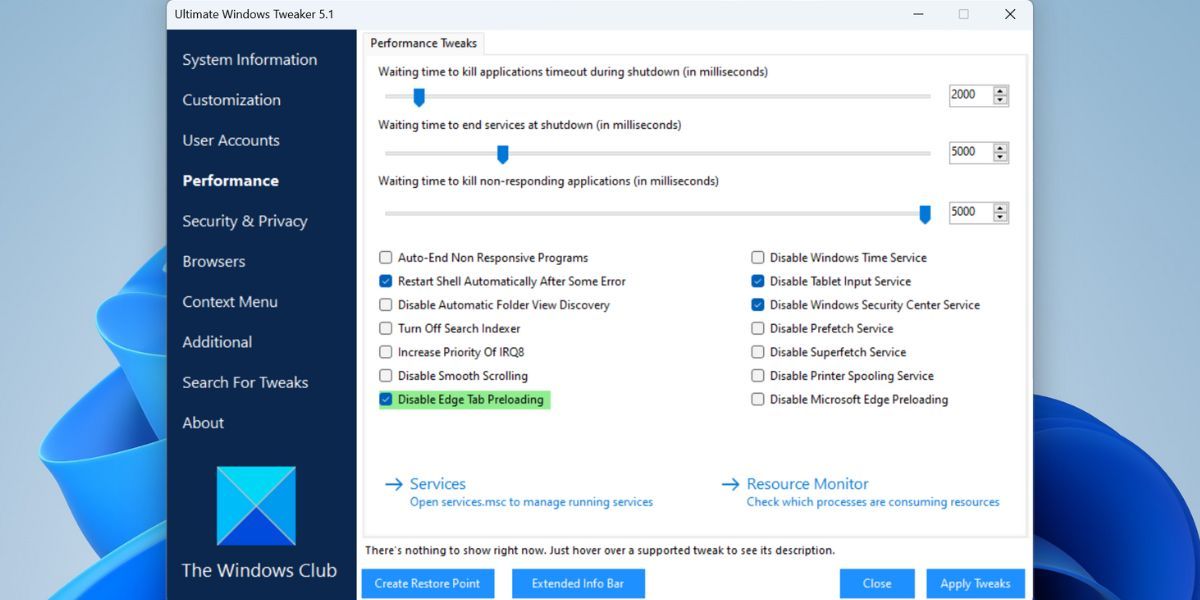
Task: Uncheck Restart Shell Automatically After Some Error
Action: pos(385,281)
